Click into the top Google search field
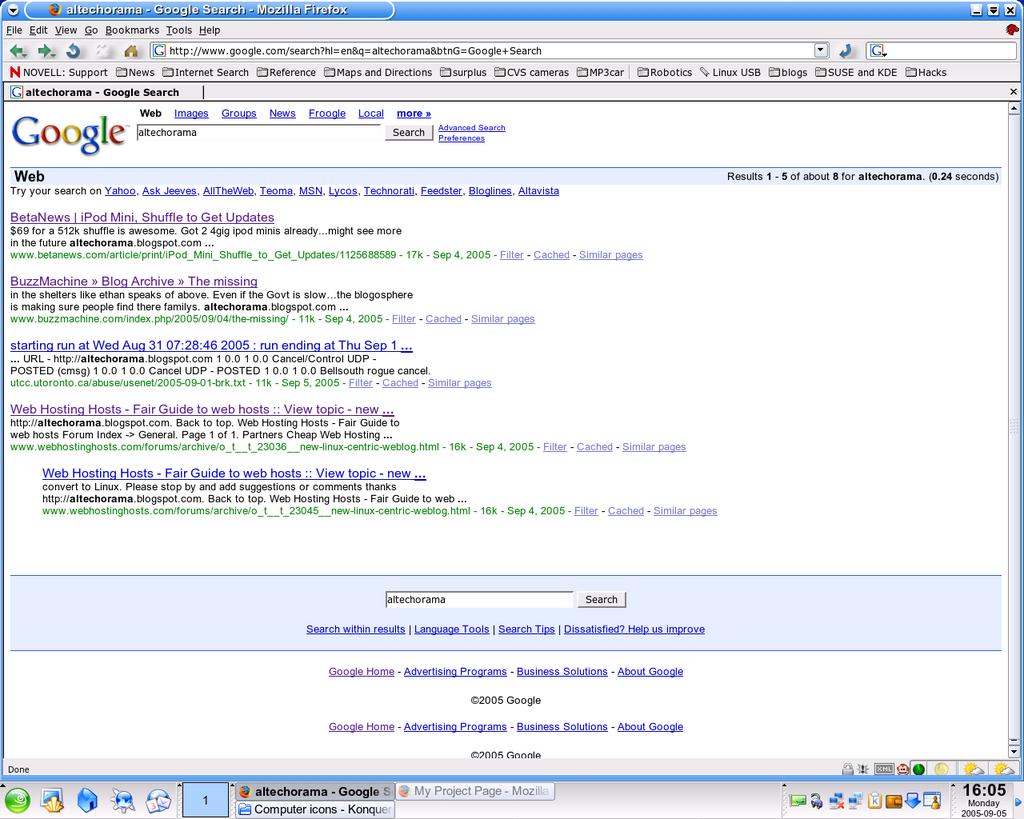Image resolution: width=1024 pixels, height=819 pixels. tap(259, 133)
